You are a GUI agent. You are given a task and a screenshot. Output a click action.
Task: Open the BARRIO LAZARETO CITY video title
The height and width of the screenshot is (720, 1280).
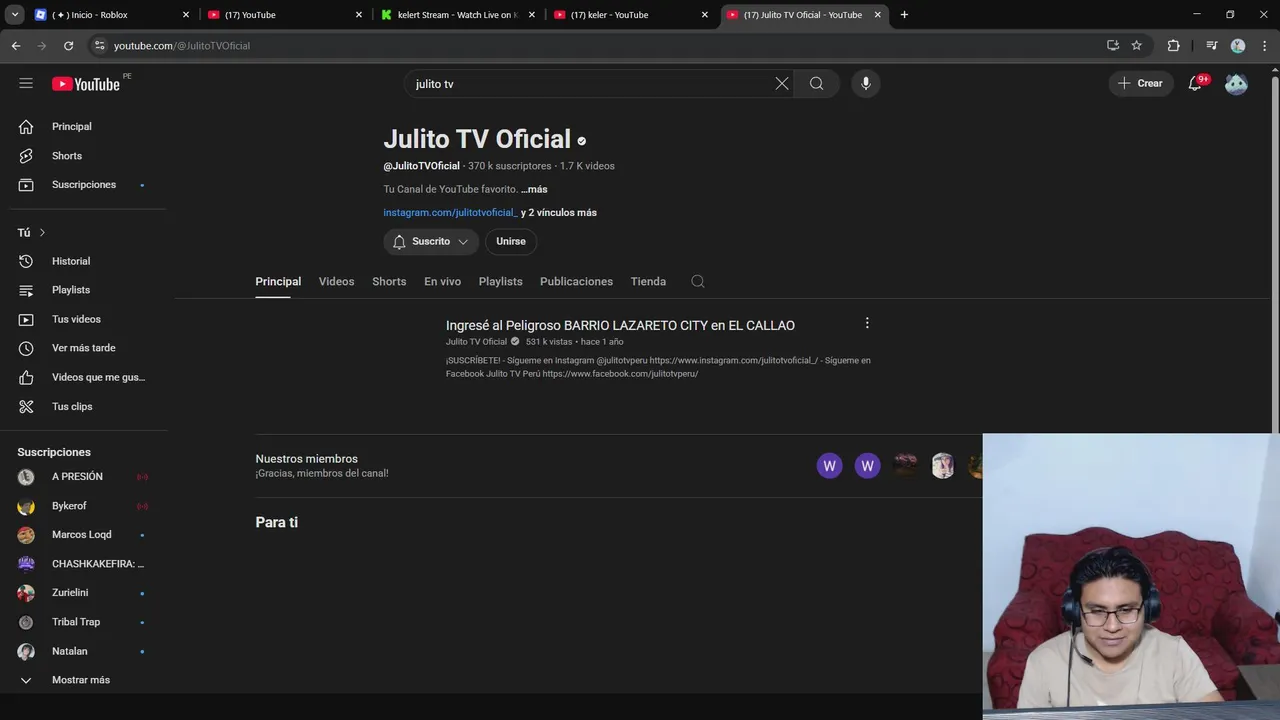(x=620, y=326)
